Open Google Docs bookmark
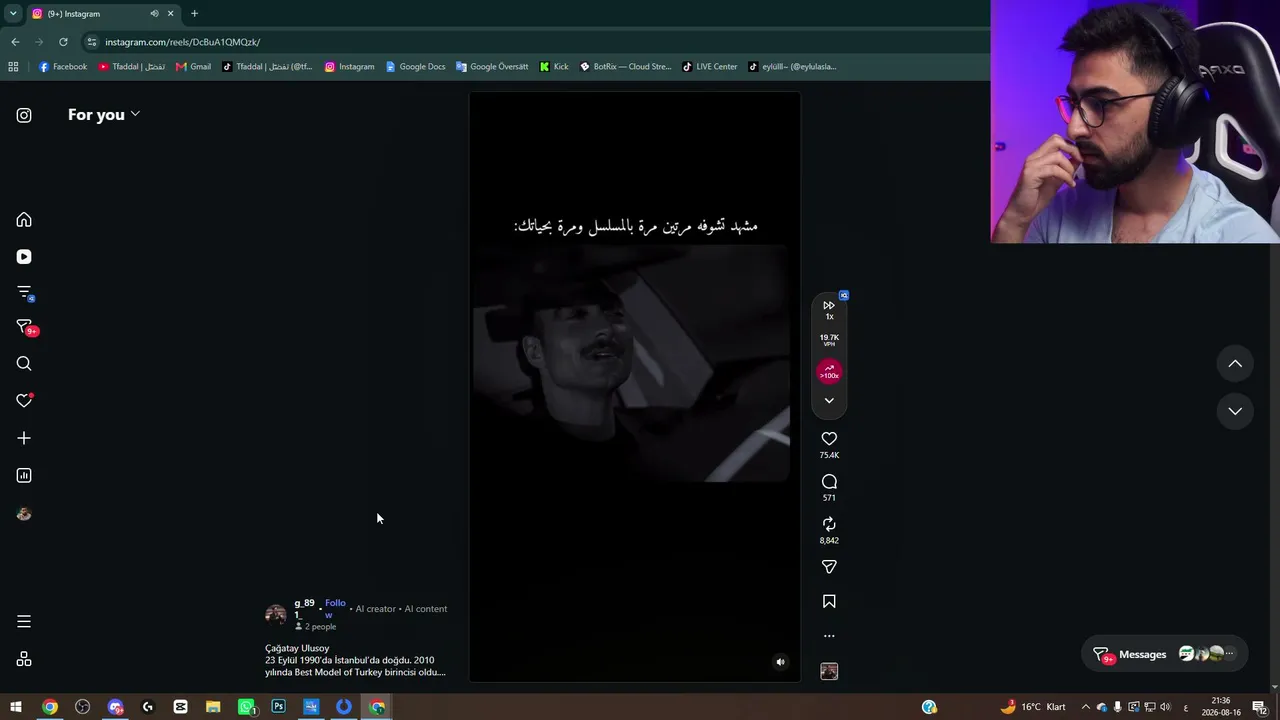The height and width of the screenshot is (720, 1280). click(415, 67)
